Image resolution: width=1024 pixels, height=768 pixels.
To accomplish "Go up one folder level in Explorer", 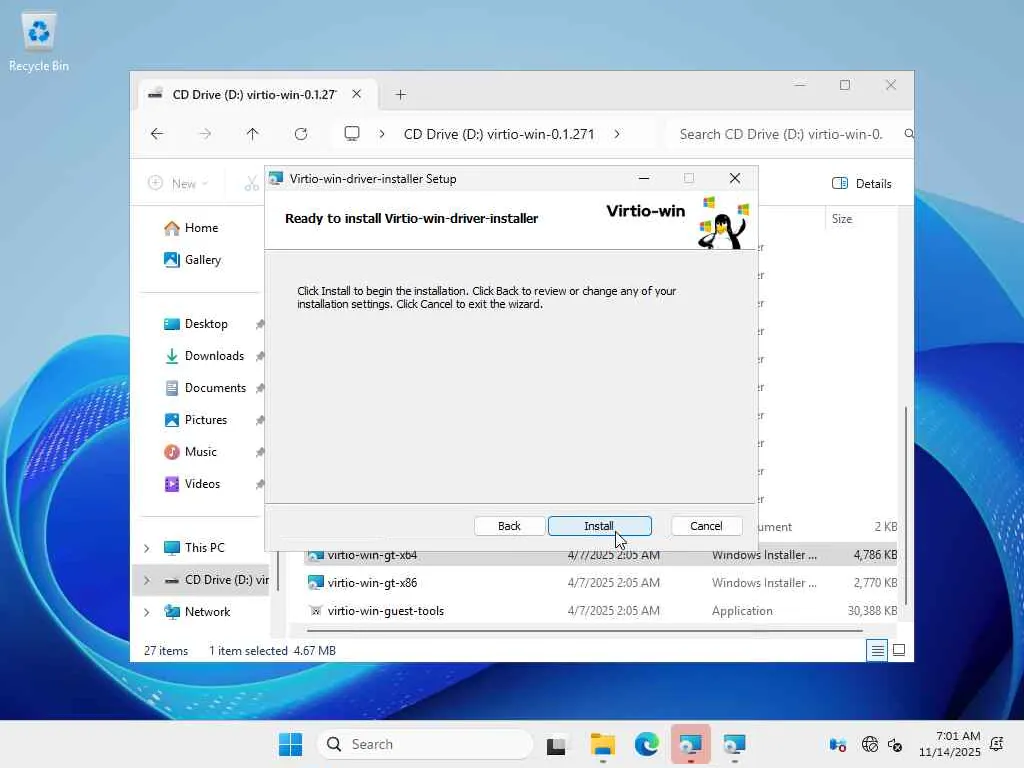I will tap(253, 134).
